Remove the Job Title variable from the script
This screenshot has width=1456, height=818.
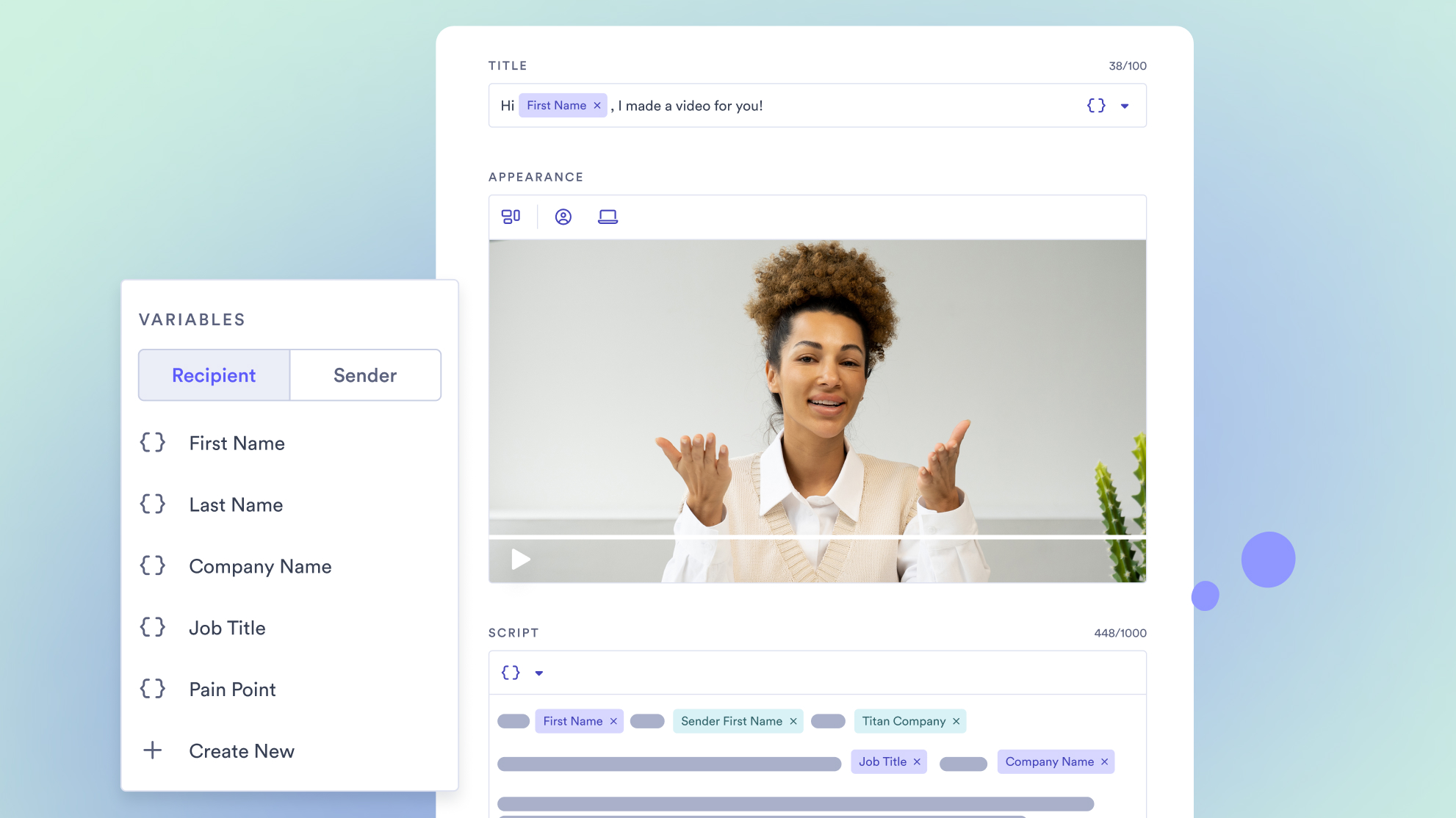918,761
